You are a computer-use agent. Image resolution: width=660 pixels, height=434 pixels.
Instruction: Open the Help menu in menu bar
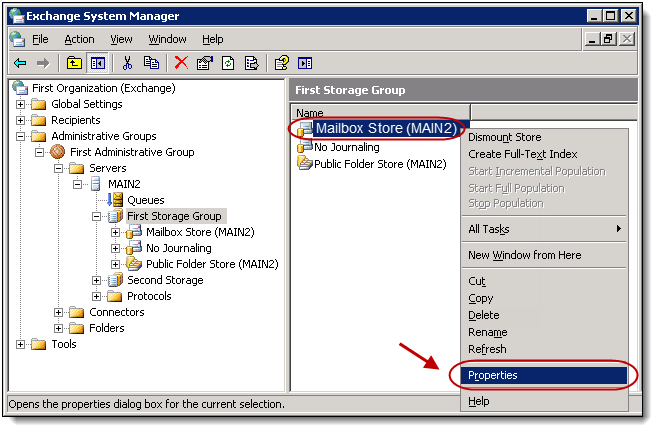click(213, 39)
